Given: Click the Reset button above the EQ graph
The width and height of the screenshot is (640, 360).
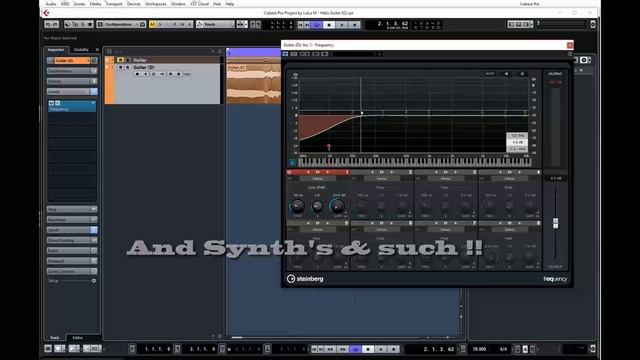Looking at the screenshot, I should [x=490, y=74].
